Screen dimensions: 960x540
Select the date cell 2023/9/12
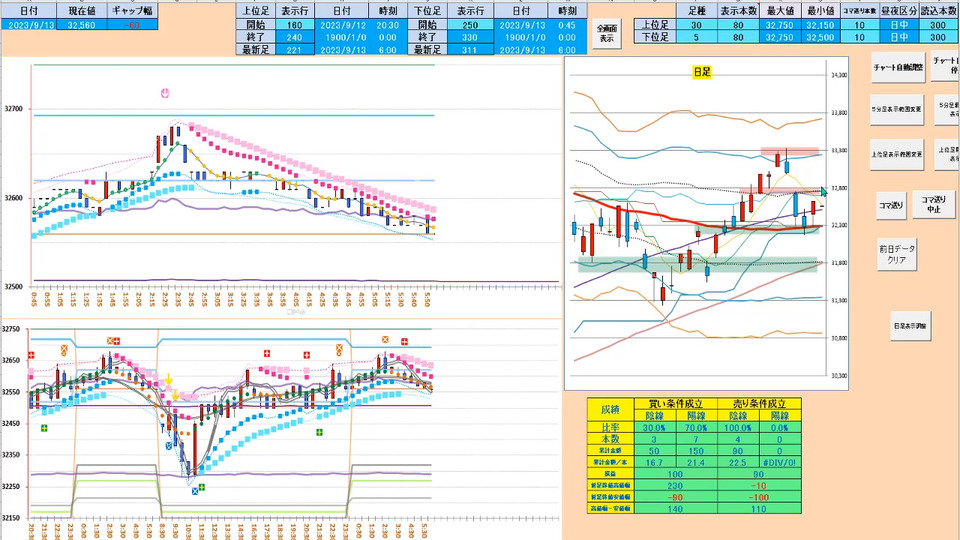click(x=342, y=25)
